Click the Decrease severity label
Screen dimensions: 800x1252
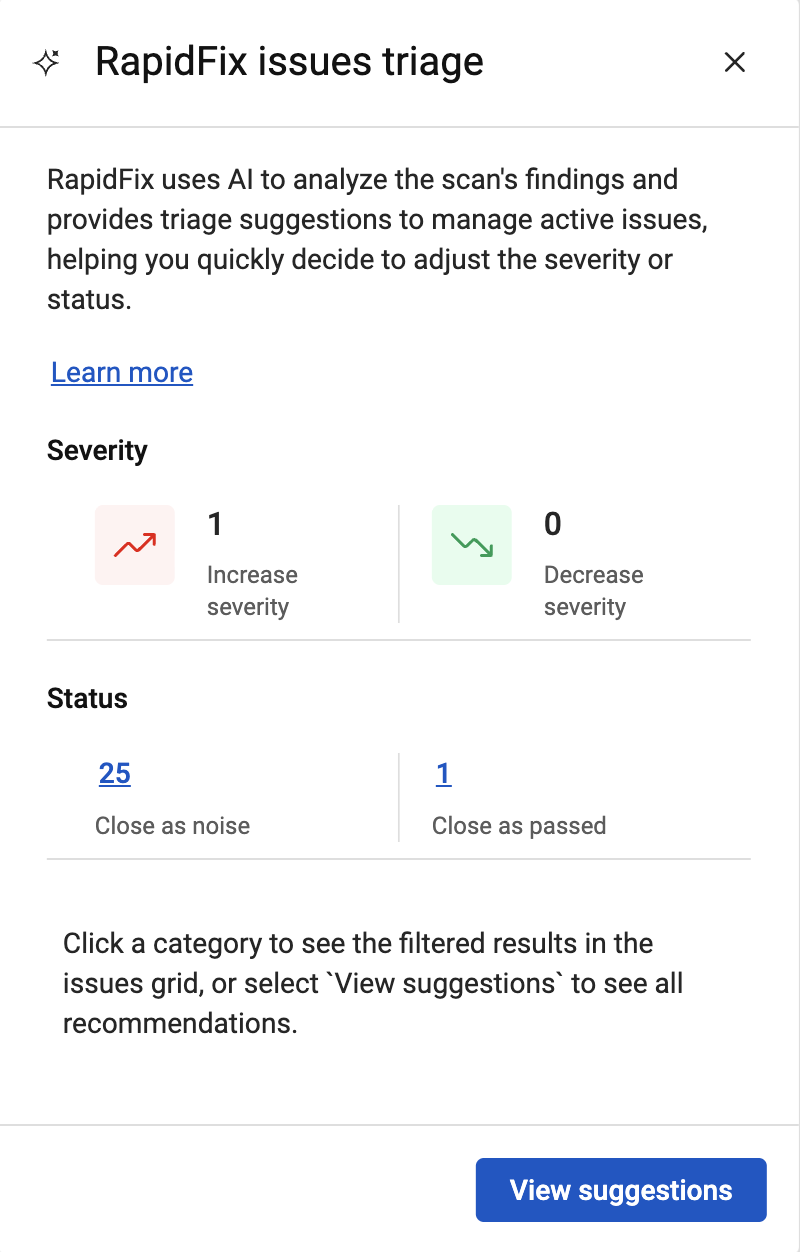pos(594,591)
